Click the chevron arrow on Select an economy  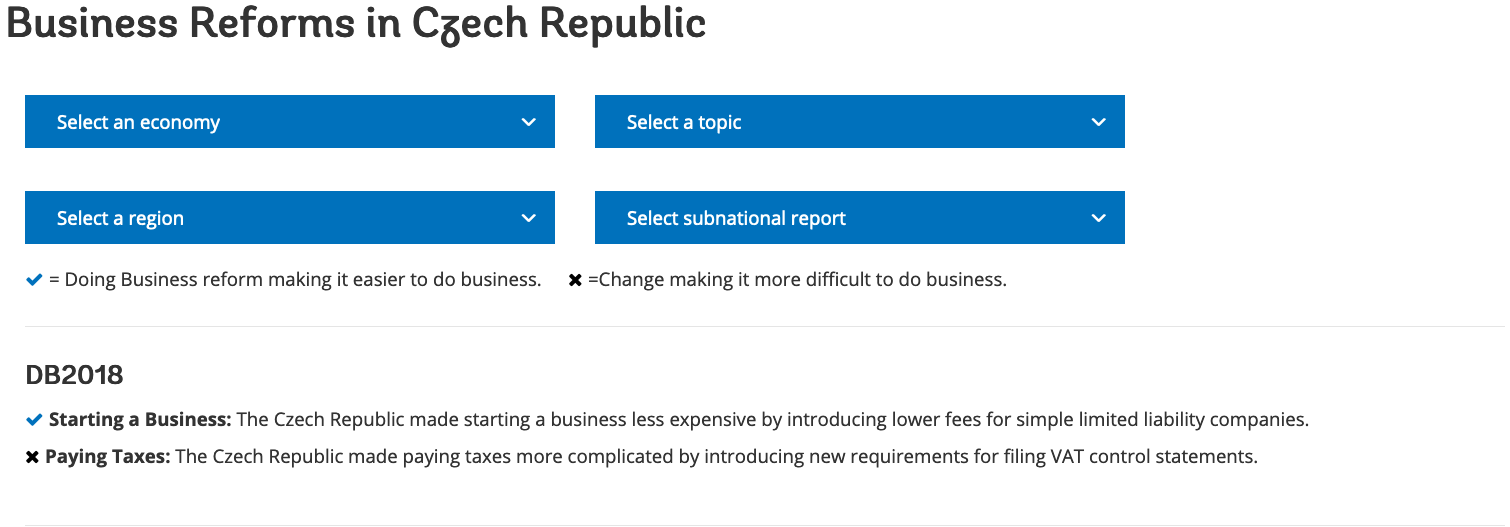(529, 122)
